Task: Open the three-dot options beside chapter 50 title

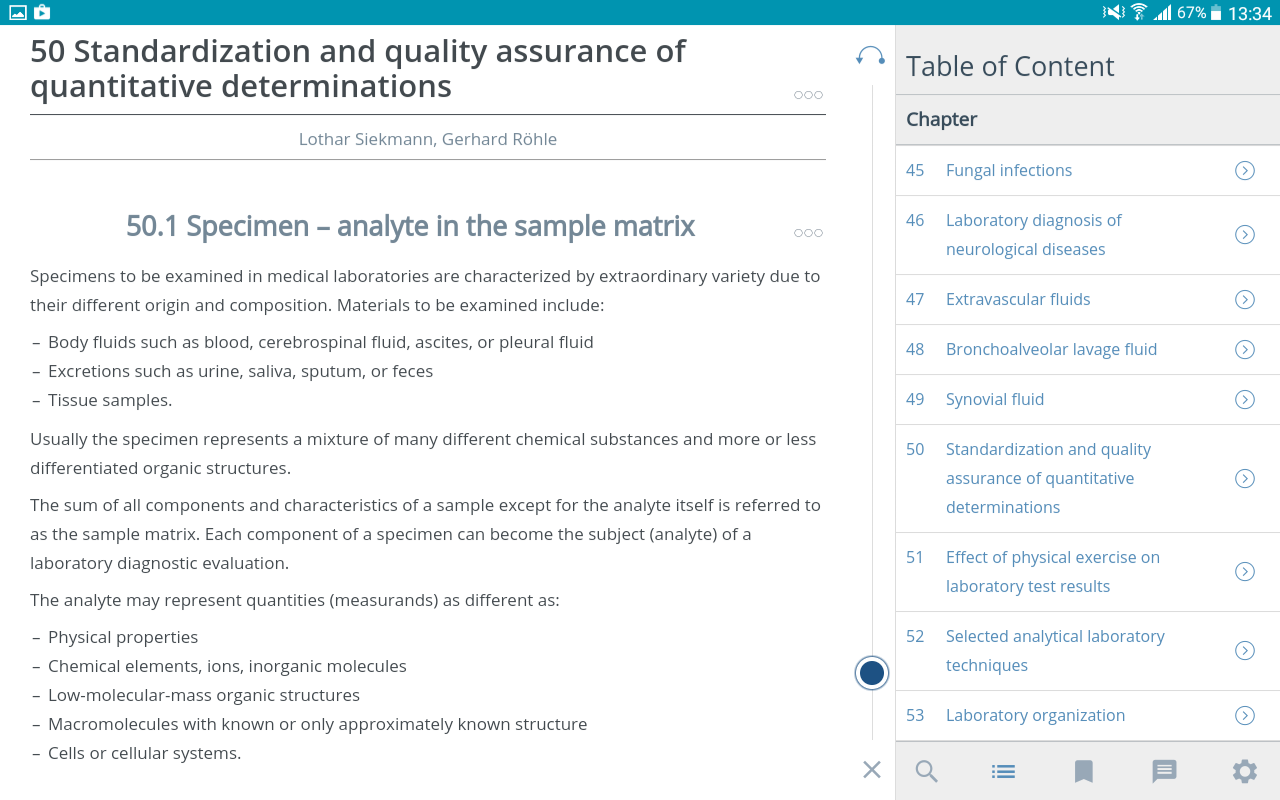Action: pos(808,95)
